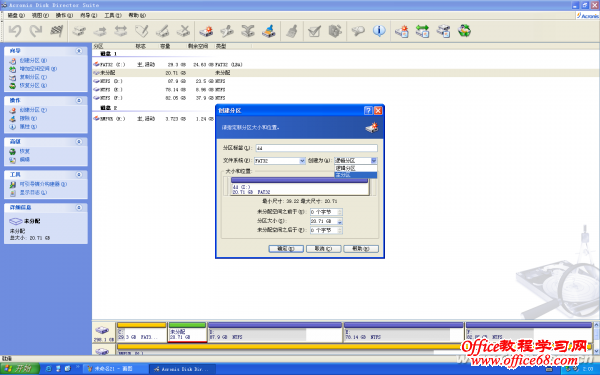The image size is (600, 375).
Task: Collapse the 工具 sidebar panel
Action: pos(79,175)
